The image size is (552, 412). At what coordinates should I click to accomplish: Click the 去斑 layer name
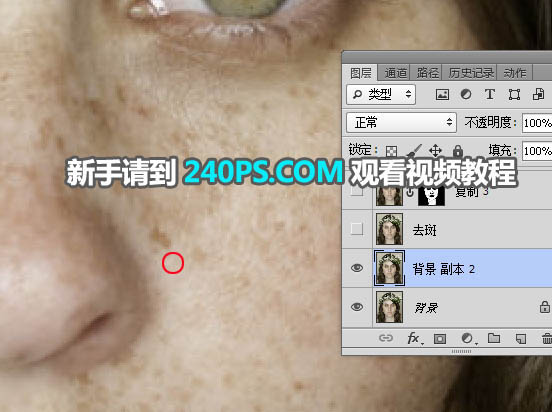[x=424, y=230]
